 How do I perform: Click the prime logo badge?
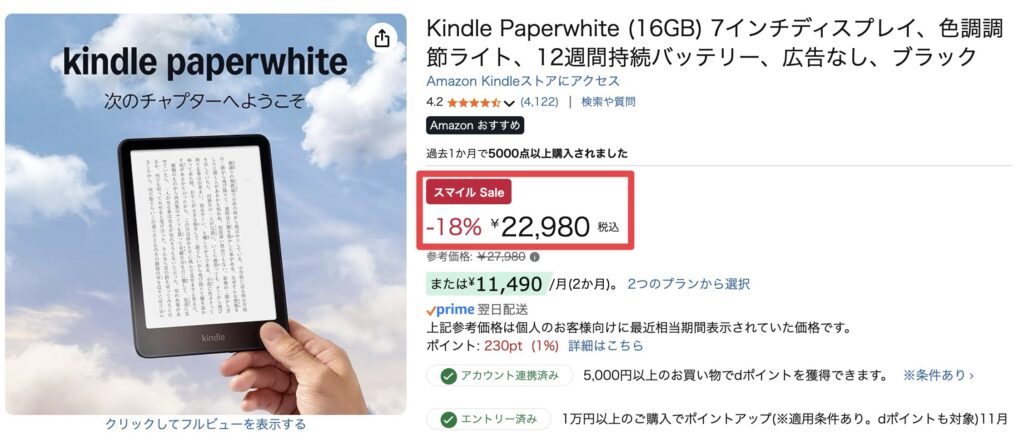tap(450, 310)
